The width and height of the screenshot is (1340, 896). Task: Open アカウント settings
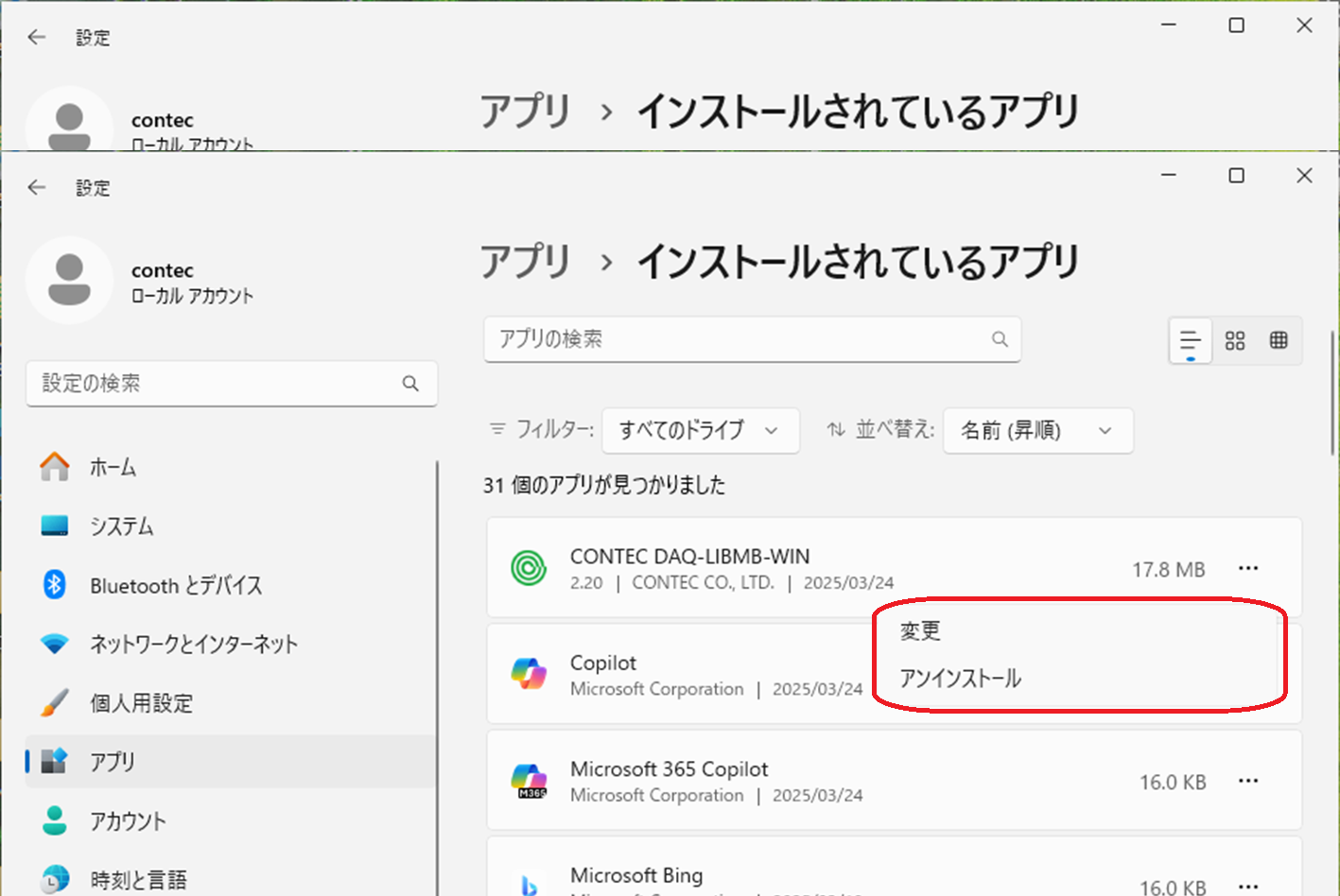tap(231, 820)
